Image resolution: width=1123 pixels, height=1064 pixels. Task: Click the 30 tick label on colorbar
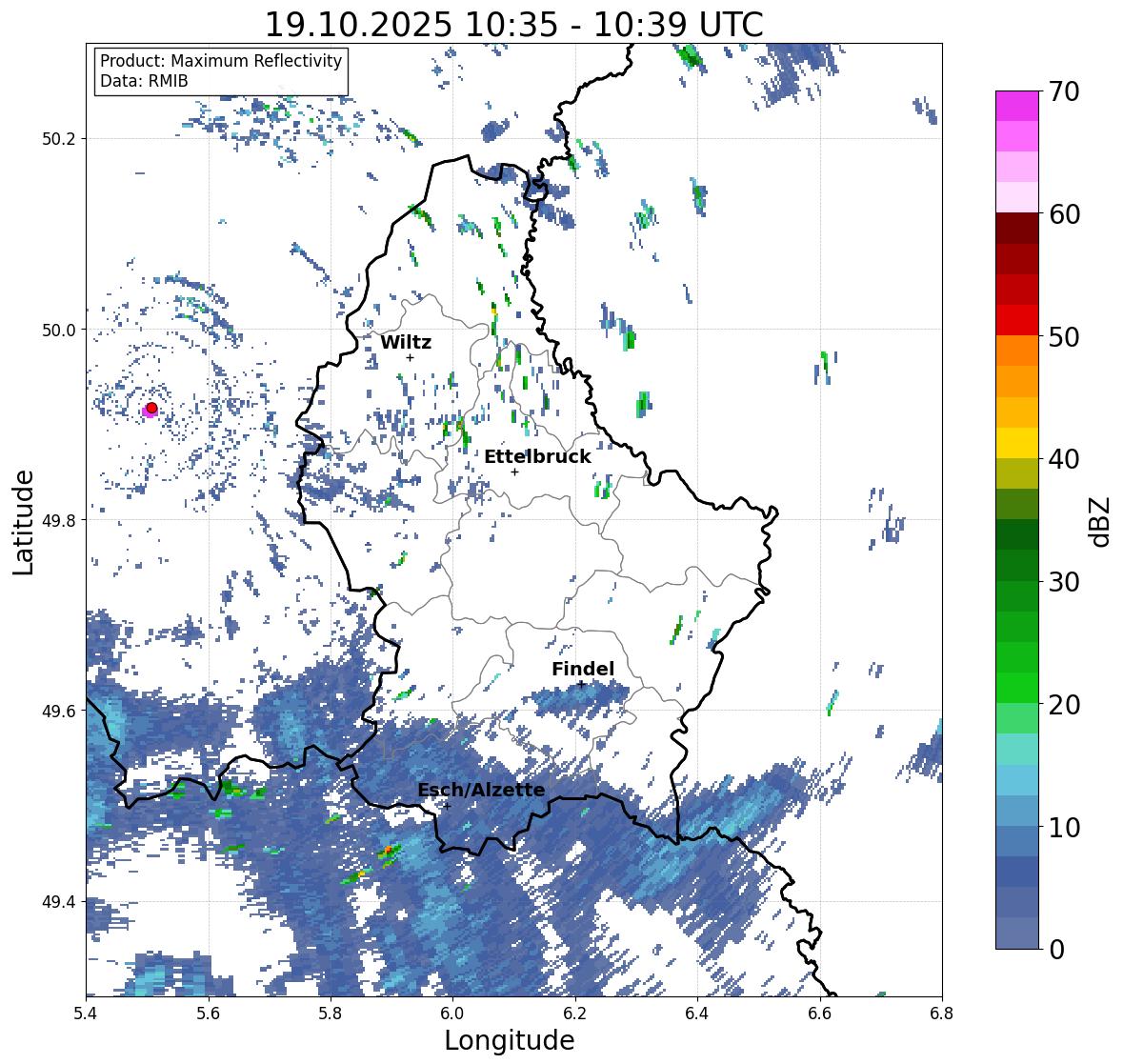pyautogui.click(x=1064, y=582)
